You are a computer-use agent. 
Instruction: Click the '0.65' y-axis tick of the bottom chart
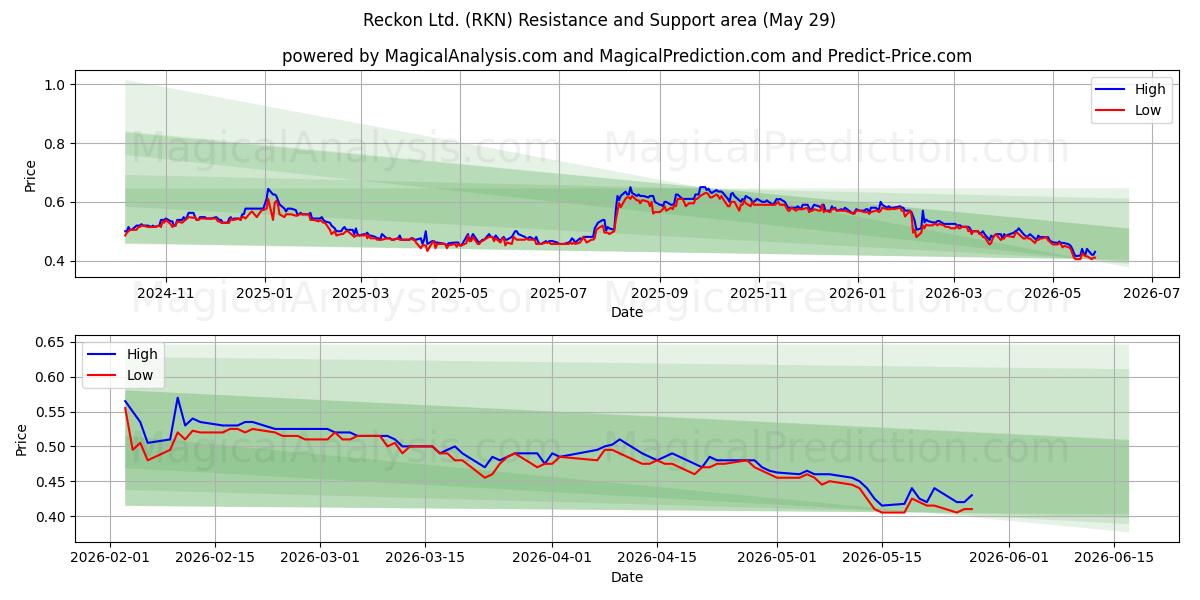(x=52, y=342)
